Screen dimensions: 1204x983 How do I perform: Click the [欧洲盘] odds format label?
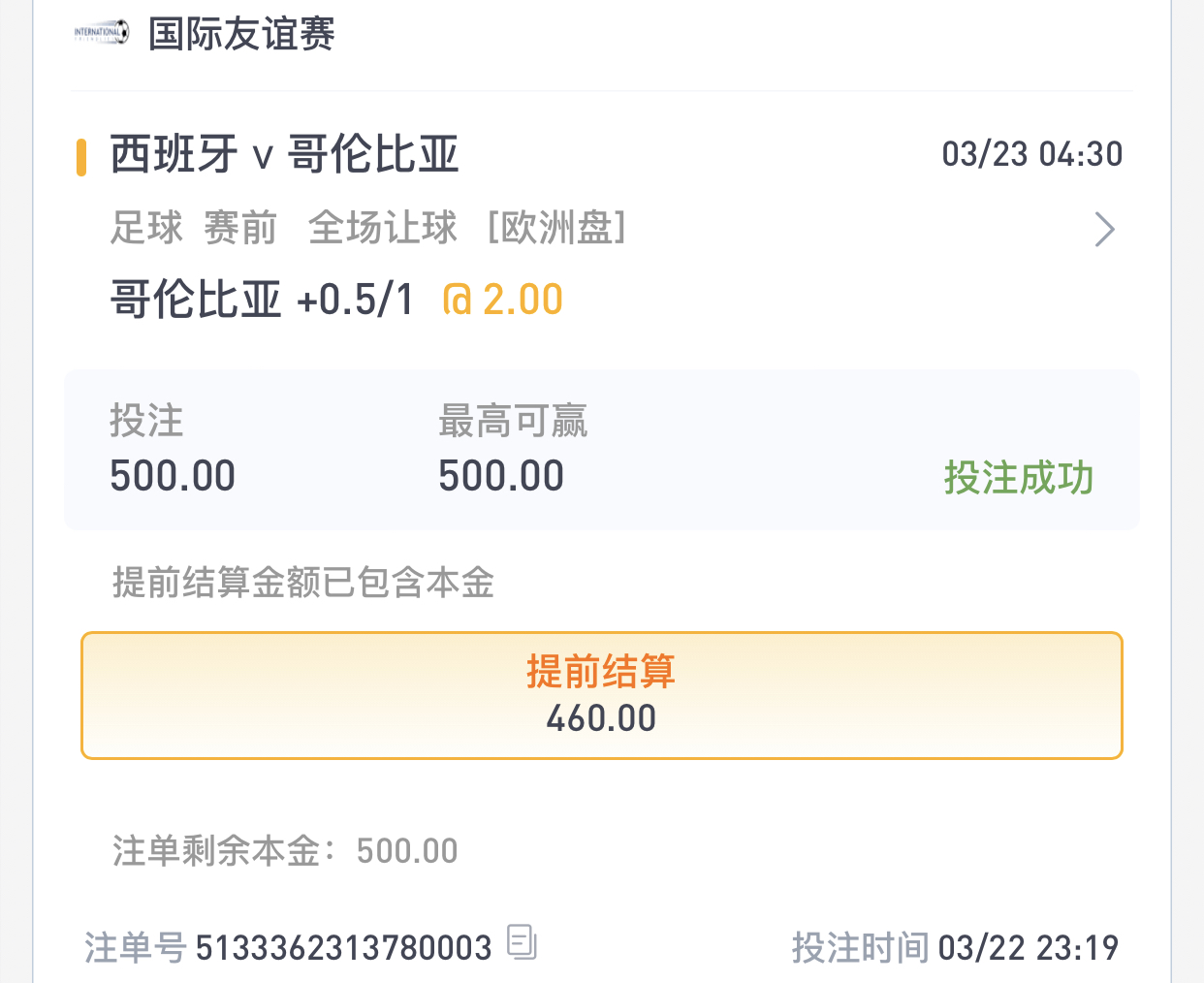(556, 229)
